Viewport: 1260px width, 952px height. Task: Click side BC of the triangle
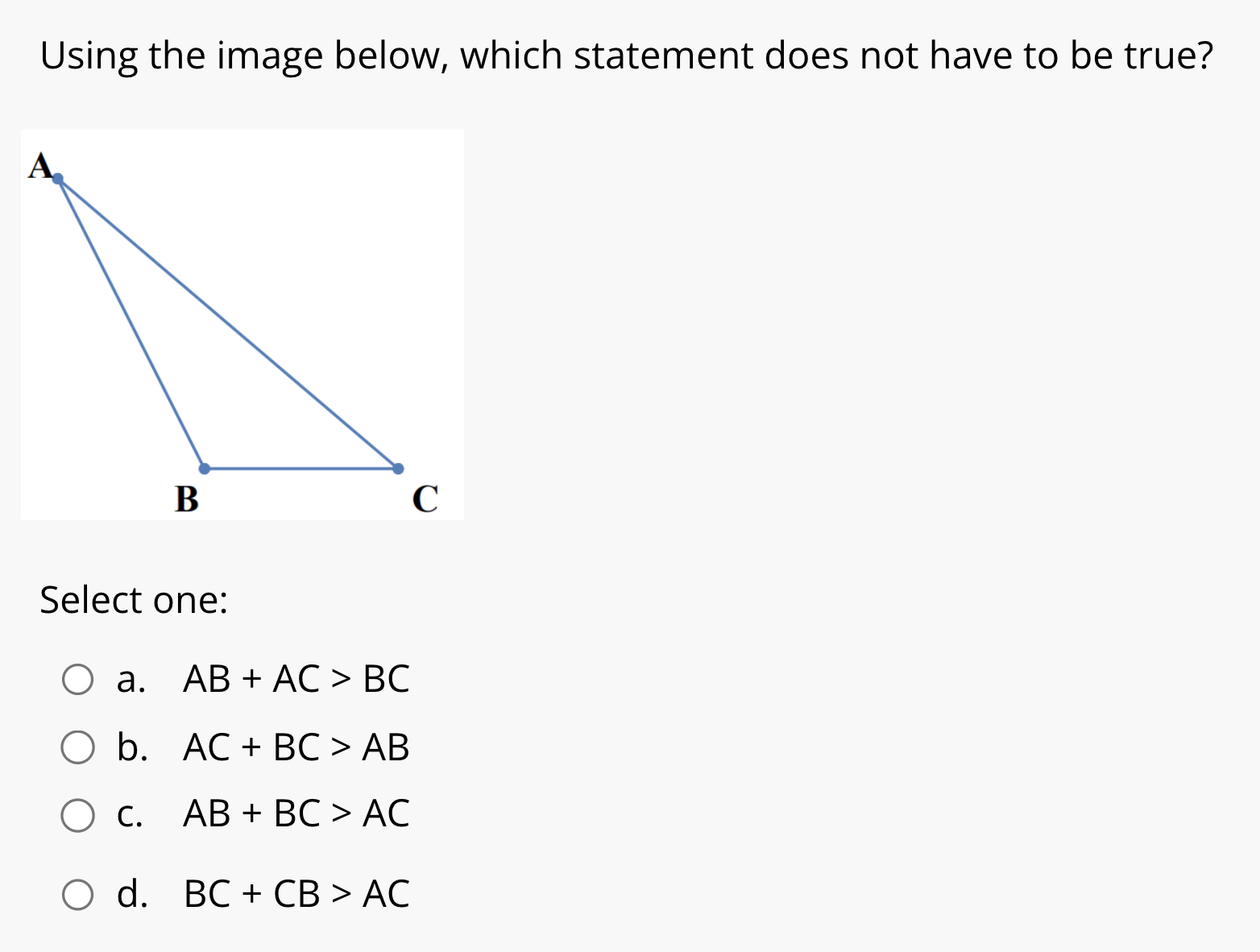(300, 467)
